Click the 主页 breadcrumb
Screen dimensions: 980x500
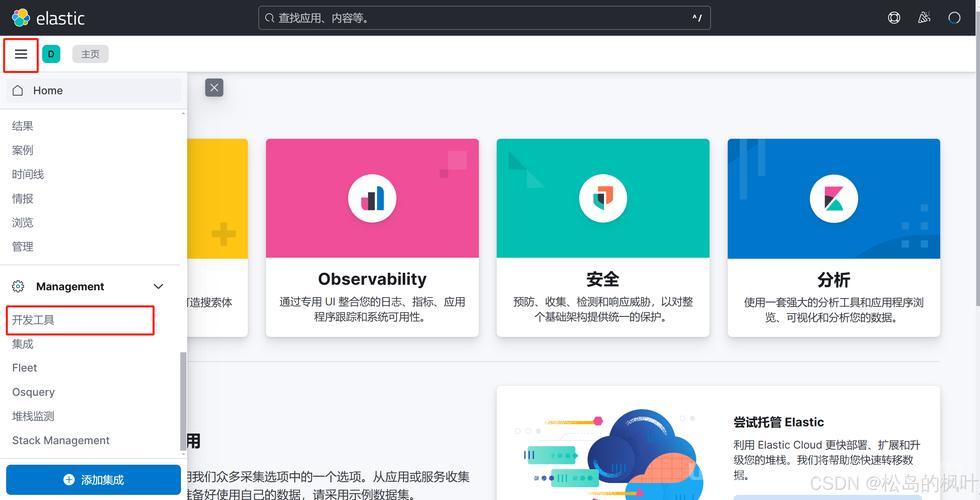click(91, 54)
